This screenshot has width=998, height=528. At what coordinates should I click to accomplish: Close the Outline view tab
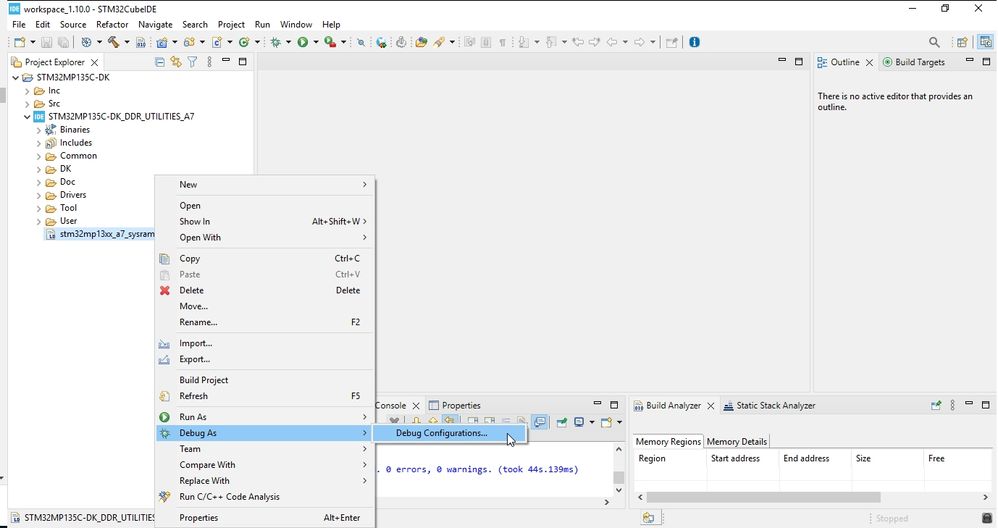[869, 62]
